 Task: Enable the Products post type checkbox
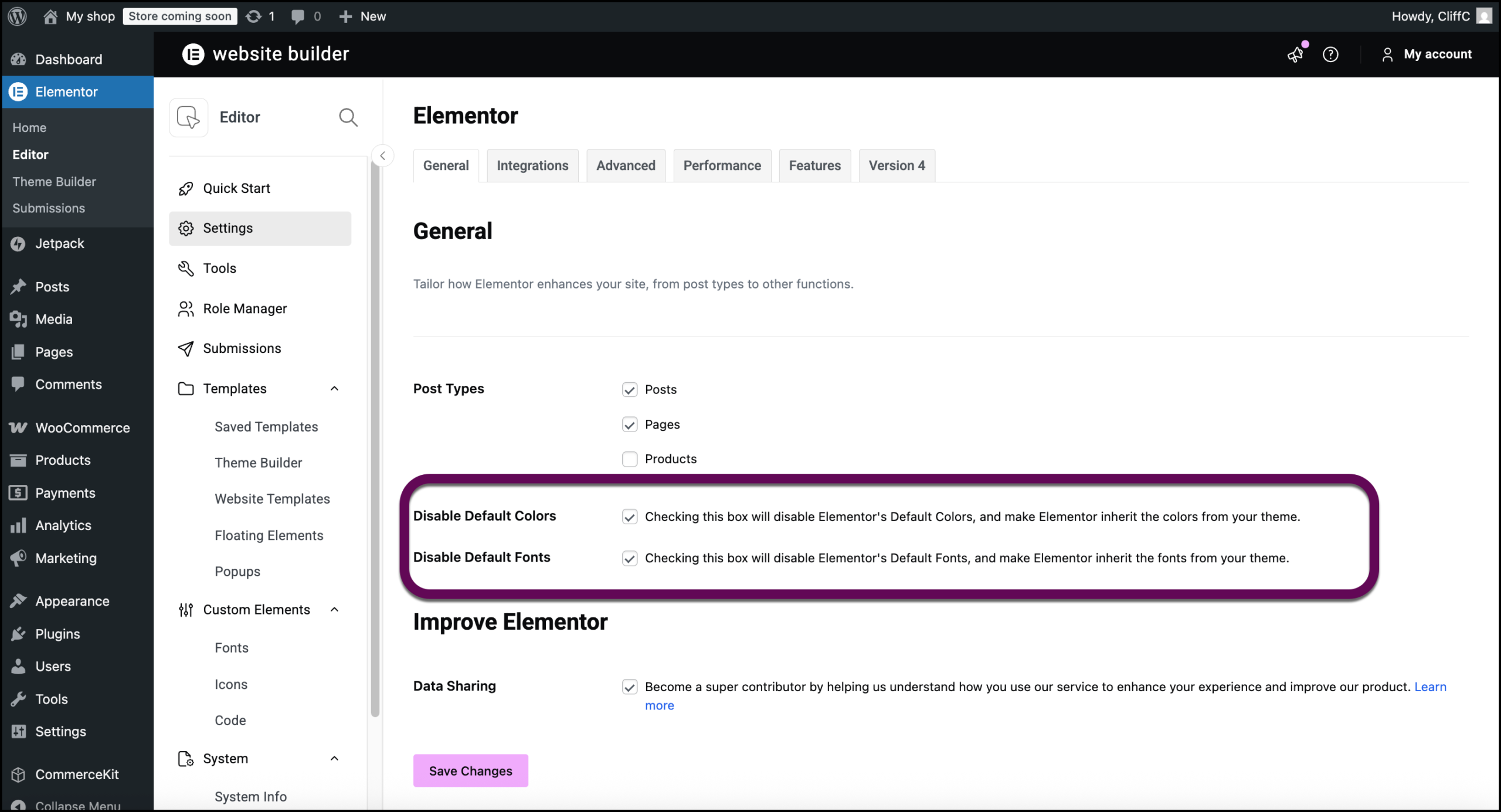point(630,459)
